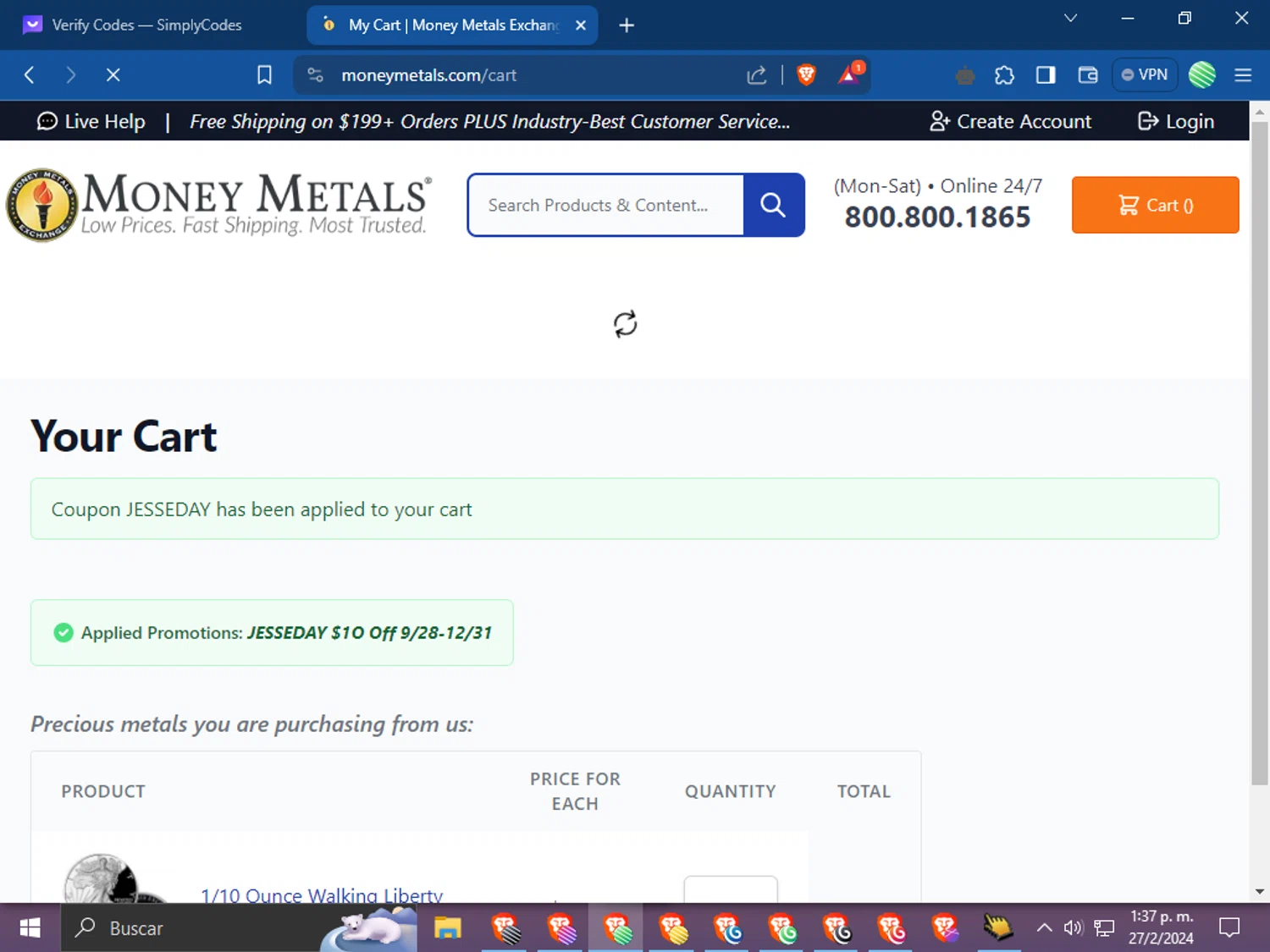The width and height of the screenshot is (1270, 952).
Task: Click the QUANTITY column header
Action: point(731,791)
